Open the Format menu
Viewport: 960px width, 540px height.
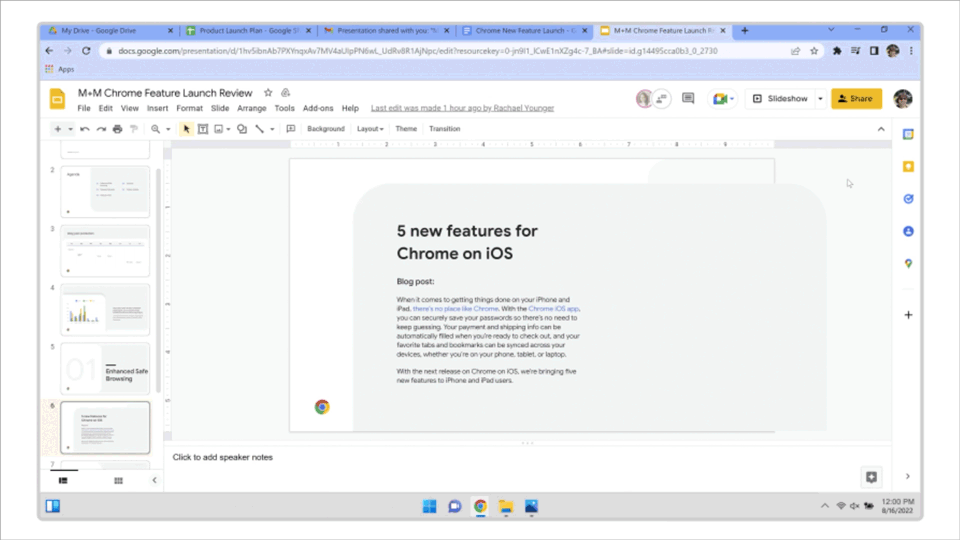(x=189, y=108)
